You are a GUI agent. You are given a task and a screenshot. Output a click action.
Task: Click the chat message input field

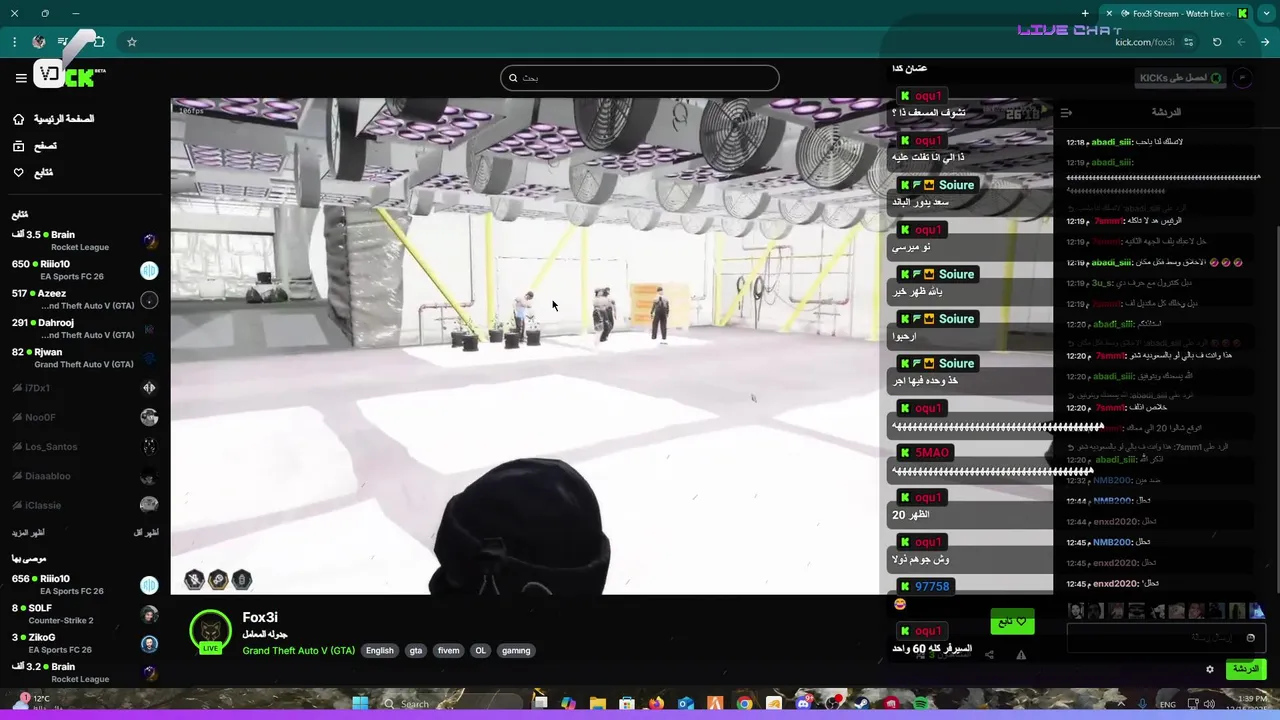coord(1165,638)
